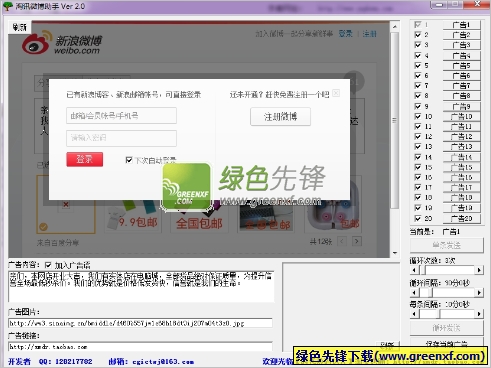This screenshot has width=491, height=368.
Task: Increase 循环间隔 with right arrow
Action: point(479,293)
